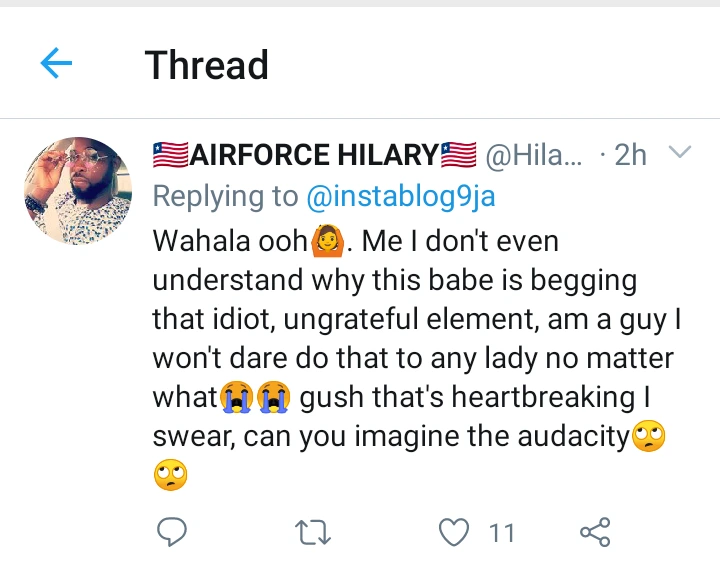Screen dimensions: 720x567
Task: Like the tweet with the heart icon
Action: point(455,532)
